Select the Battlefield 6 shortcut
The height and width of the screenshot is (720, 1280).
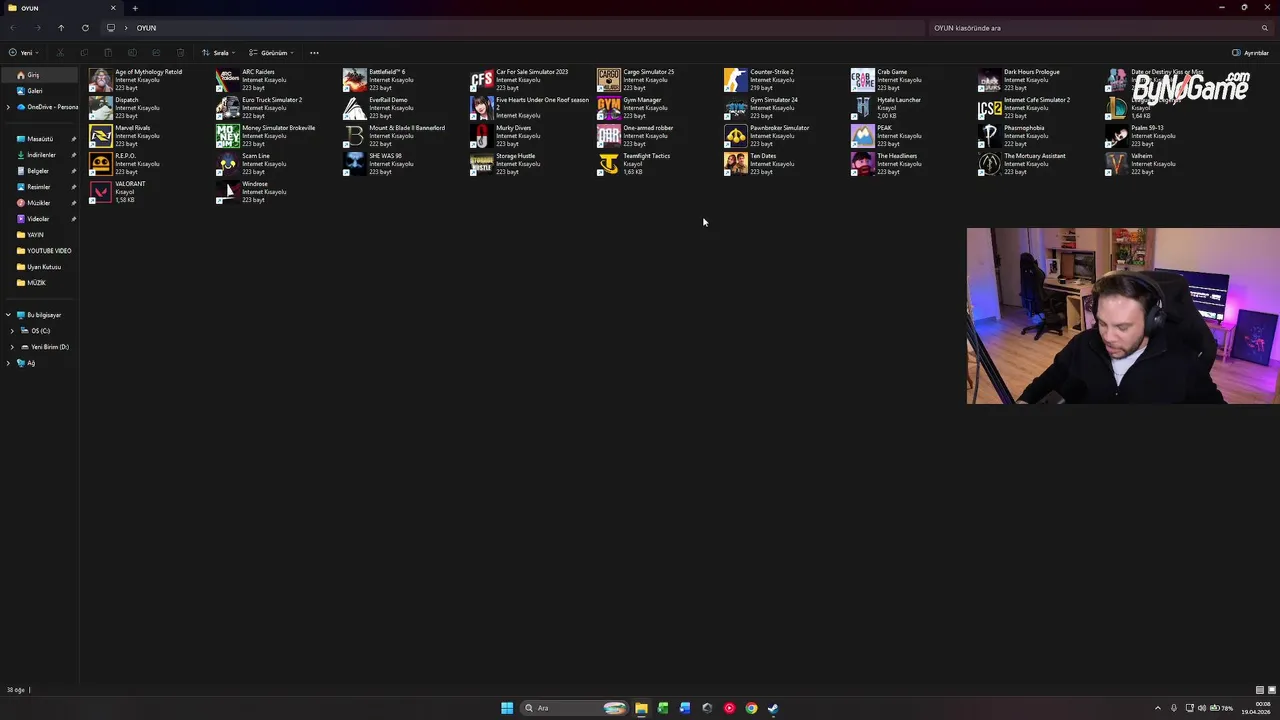(388, 80)
